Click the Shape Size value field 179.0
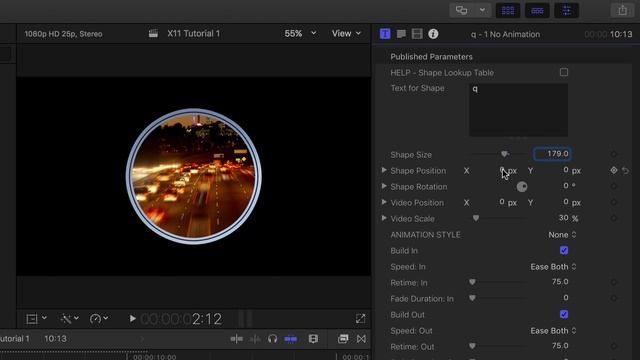 552,154
